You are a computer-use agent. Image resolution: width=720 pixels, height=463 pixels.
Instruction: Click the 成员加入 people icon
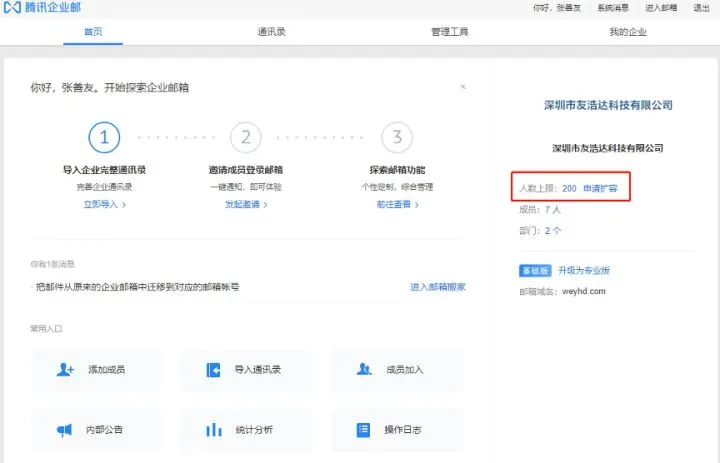[364, 369]
